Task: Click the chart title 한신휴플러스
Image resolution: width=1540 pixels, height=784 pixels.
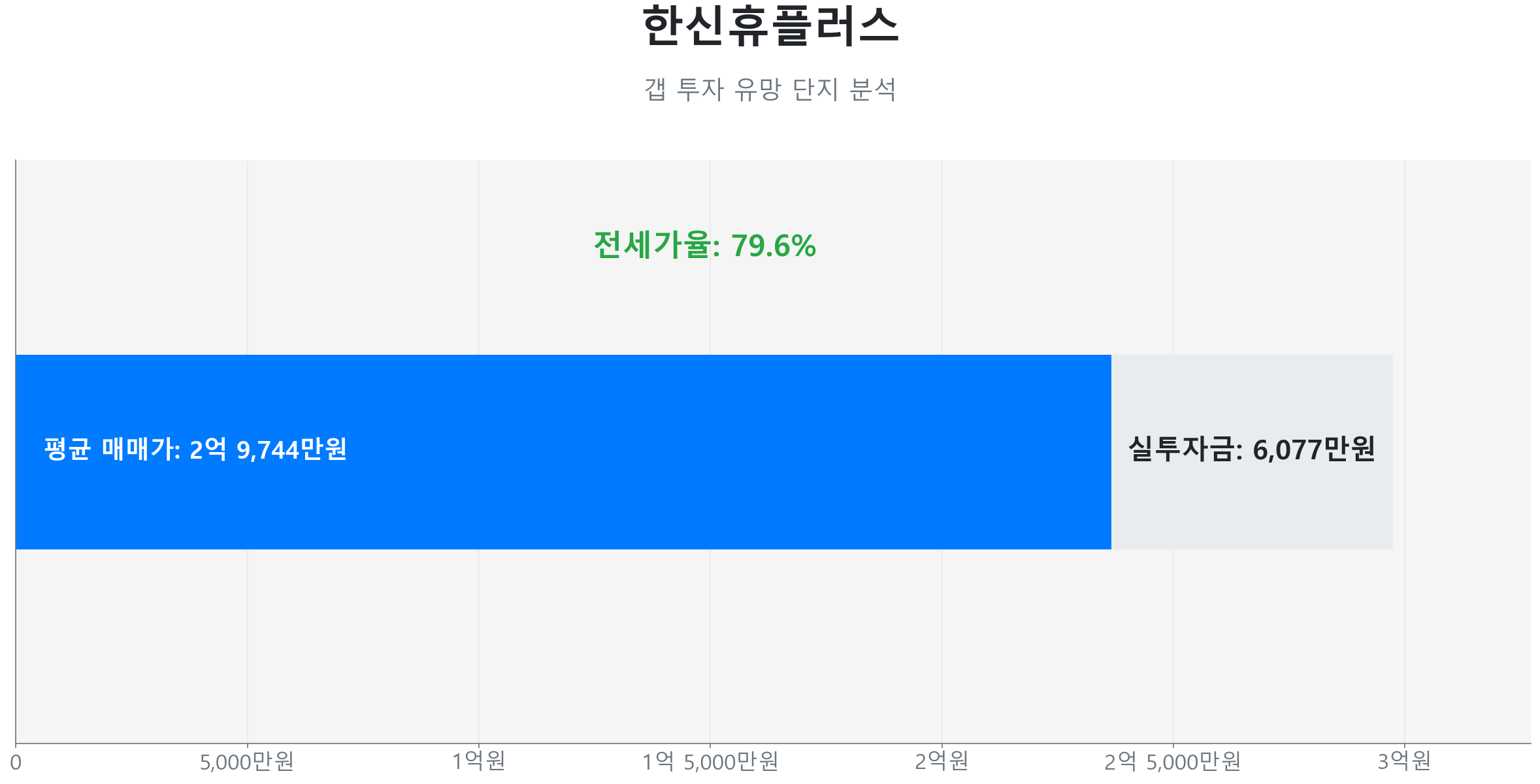Action: pyautogui.click(x=770, y=26)
